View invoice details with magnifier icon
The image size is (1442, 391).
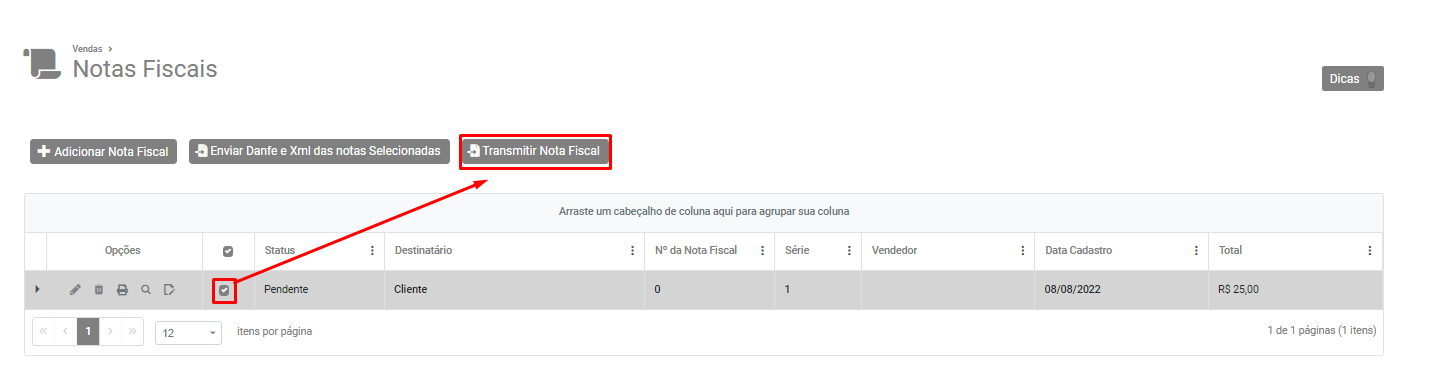tap(146, 290)
